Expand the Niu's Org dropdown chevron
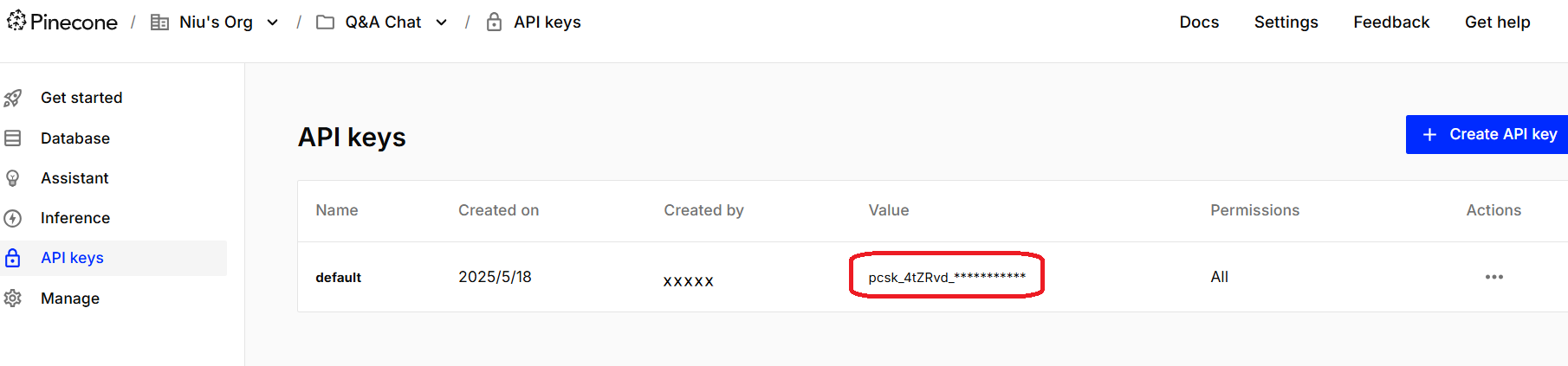The width and height of the screenshot is (1568, 366). (x=273, y=22)
